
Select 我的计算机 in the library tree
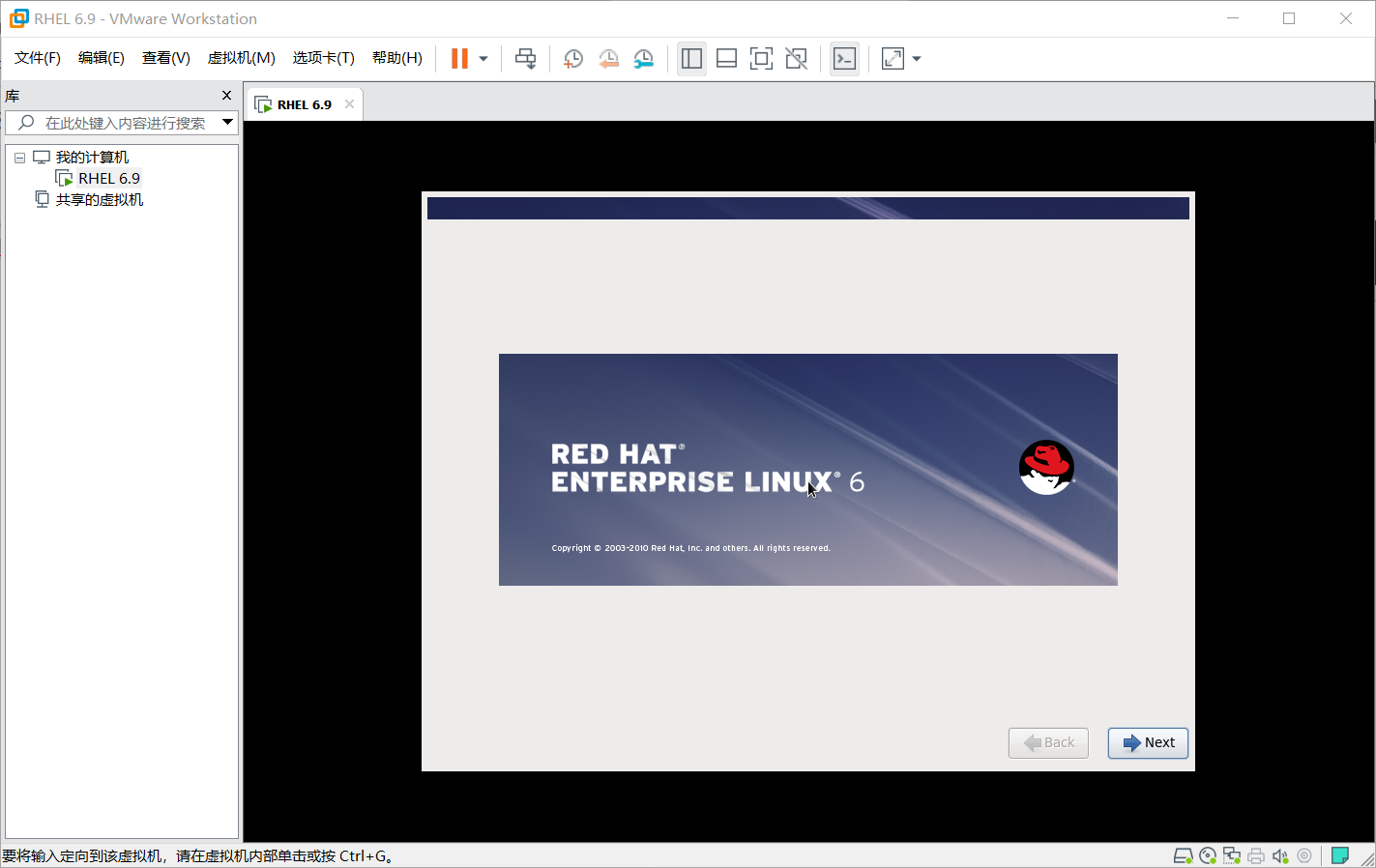pyautogui.click(x=92, y=158)
